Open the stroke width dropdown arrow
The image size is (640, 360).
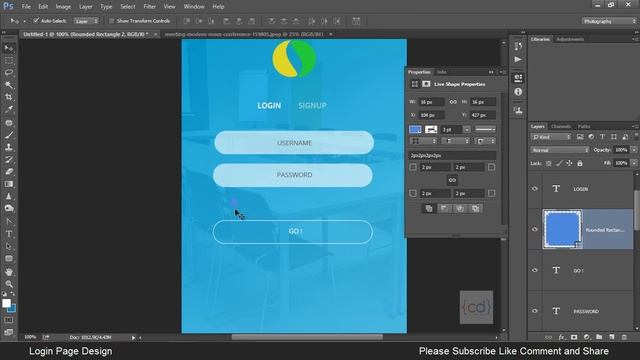tap(467, 129)
